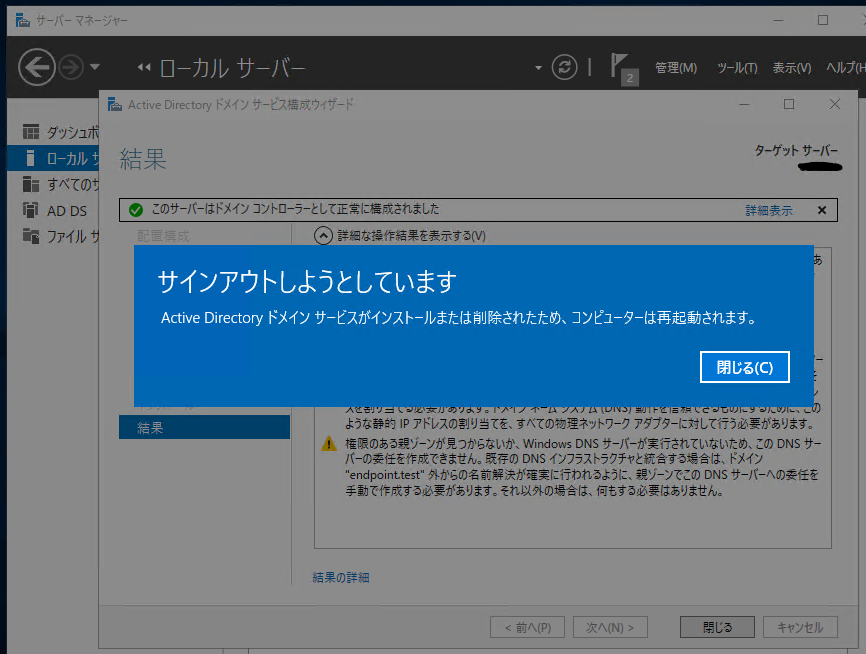Open 結果の詳細 link
Screen dimensions: 866x654
click(x=341, y=578)
